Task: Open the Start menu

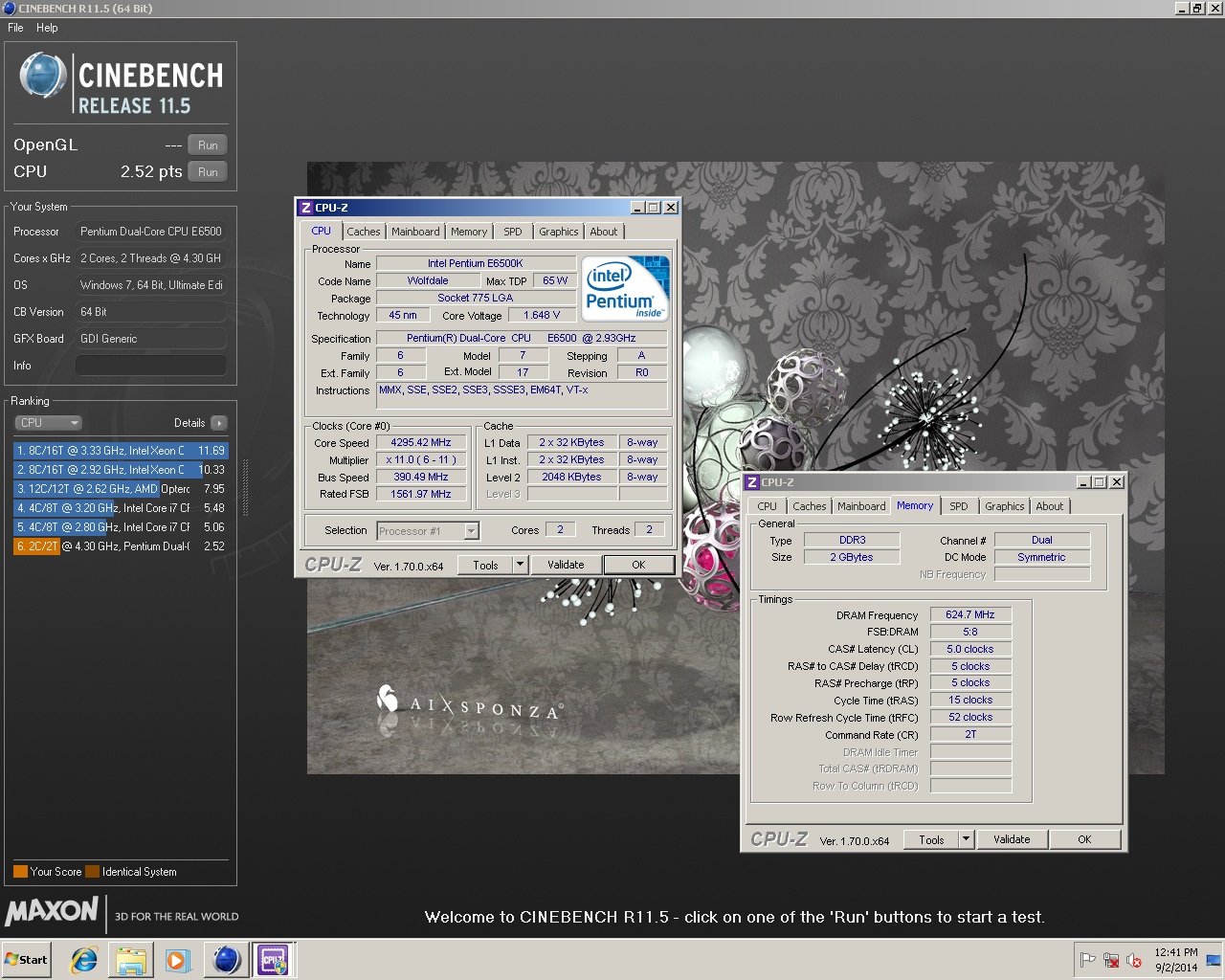Action: coord(27,960)
